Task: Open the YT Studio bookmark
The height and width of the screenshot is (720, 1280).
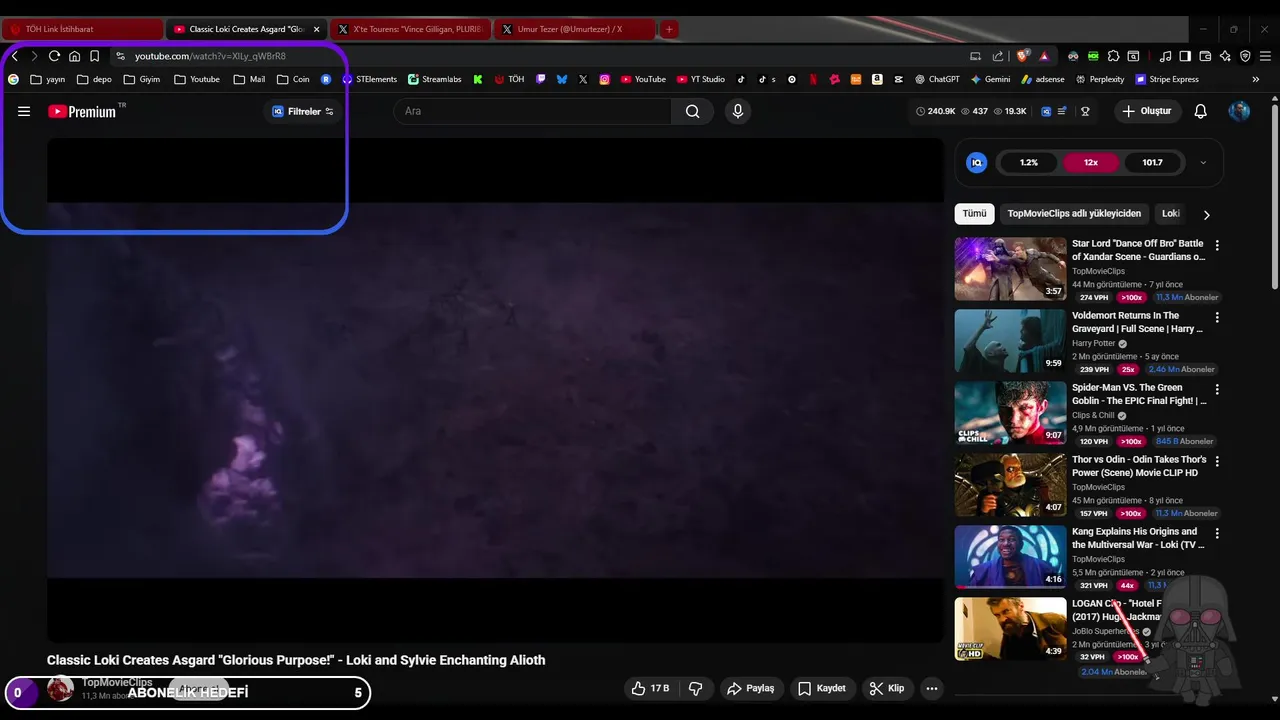Action: (700, 79)
